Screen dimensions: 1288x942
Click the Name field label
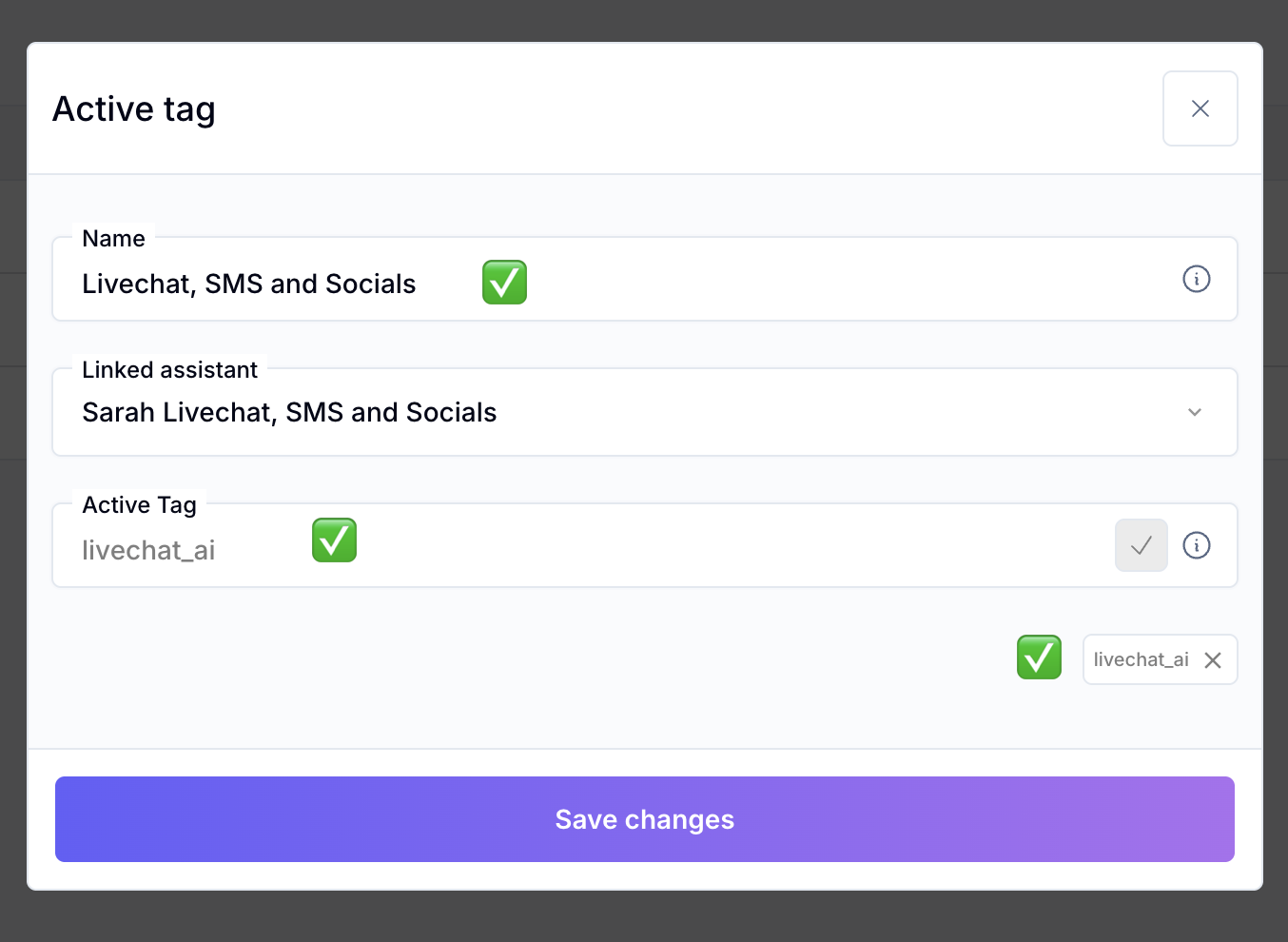click(x=113, y=239)
